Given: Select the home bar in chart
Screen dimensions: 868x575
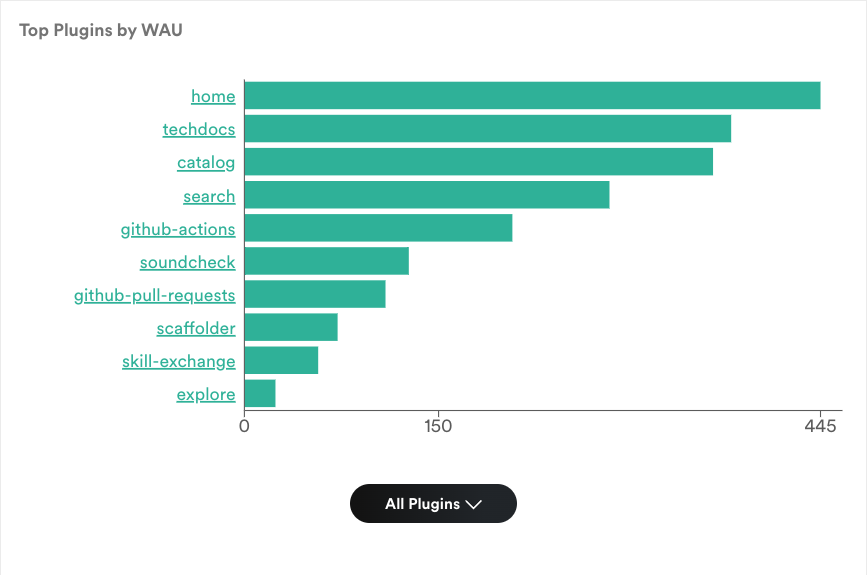Looking at the screenshot, I should coord(533,96).
